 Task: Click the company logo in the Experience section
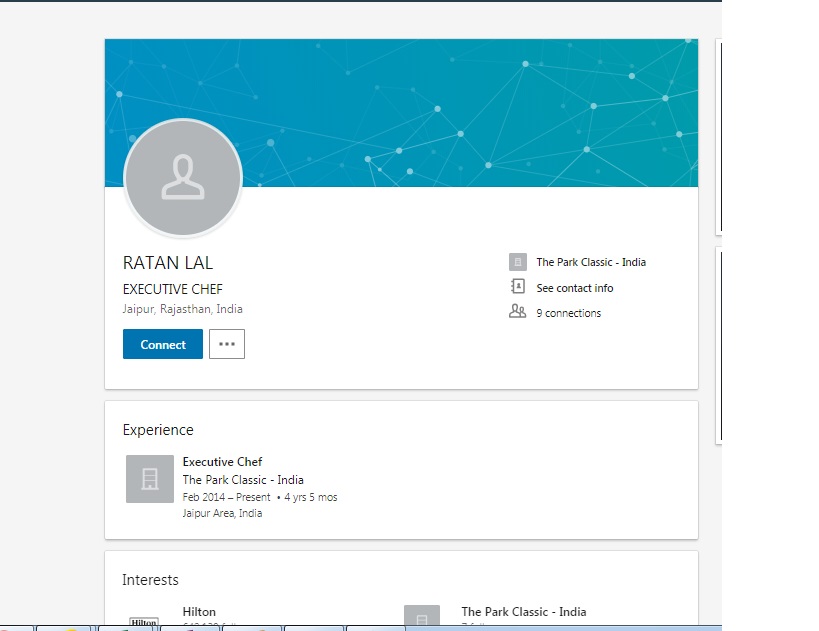point(150,479)
